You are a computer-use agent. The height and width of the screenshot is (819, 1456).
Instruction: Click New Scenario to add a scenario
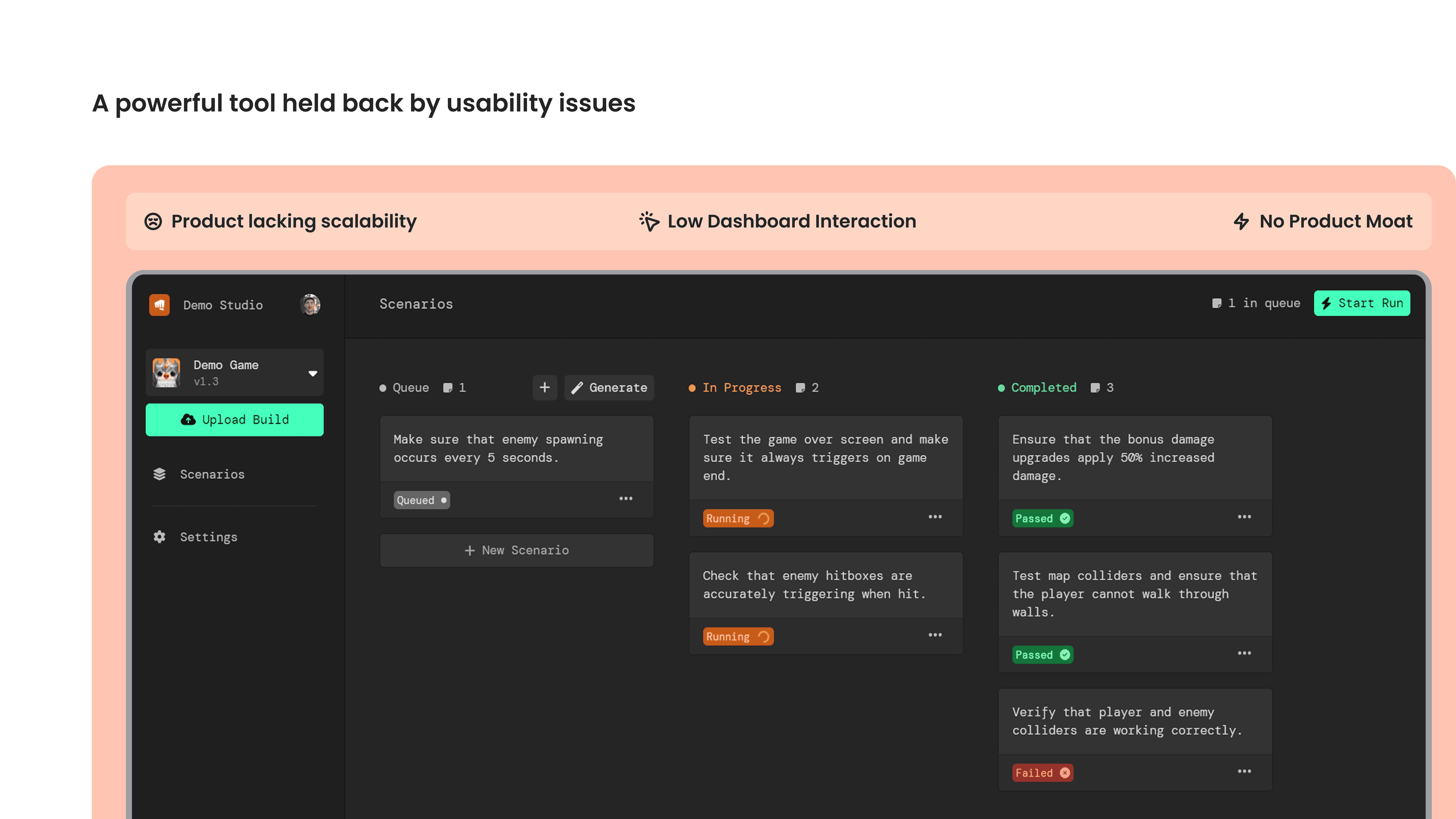(x=516, y=550)
